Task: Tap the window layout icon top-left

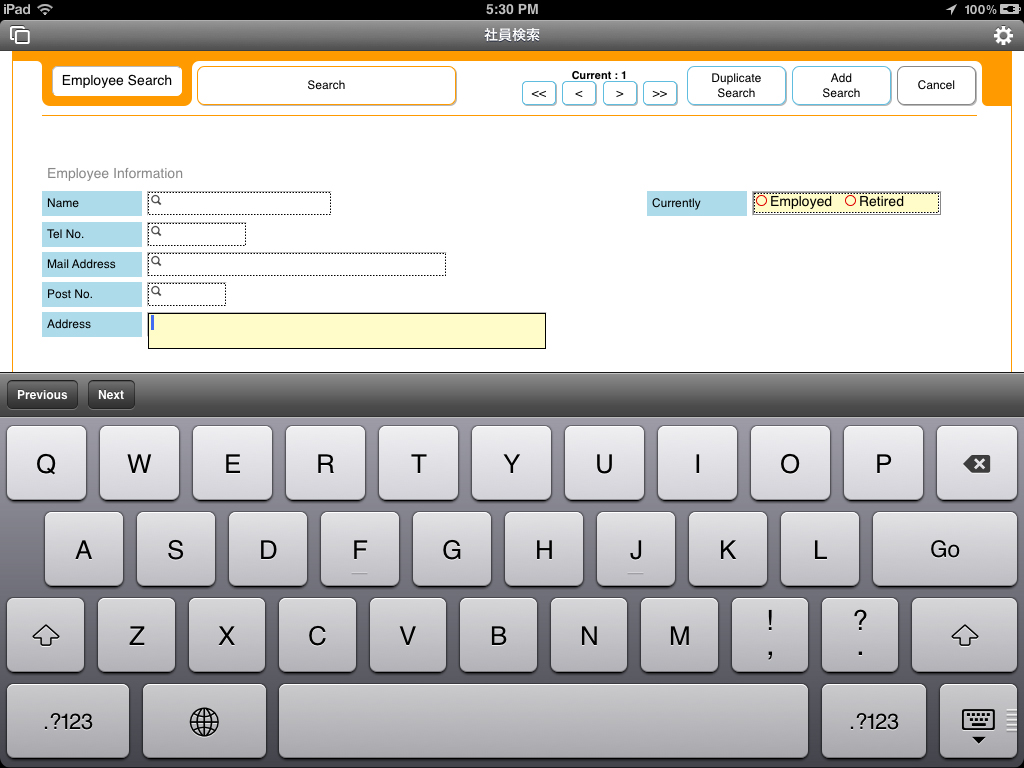Action: click(x=20, y=36)
